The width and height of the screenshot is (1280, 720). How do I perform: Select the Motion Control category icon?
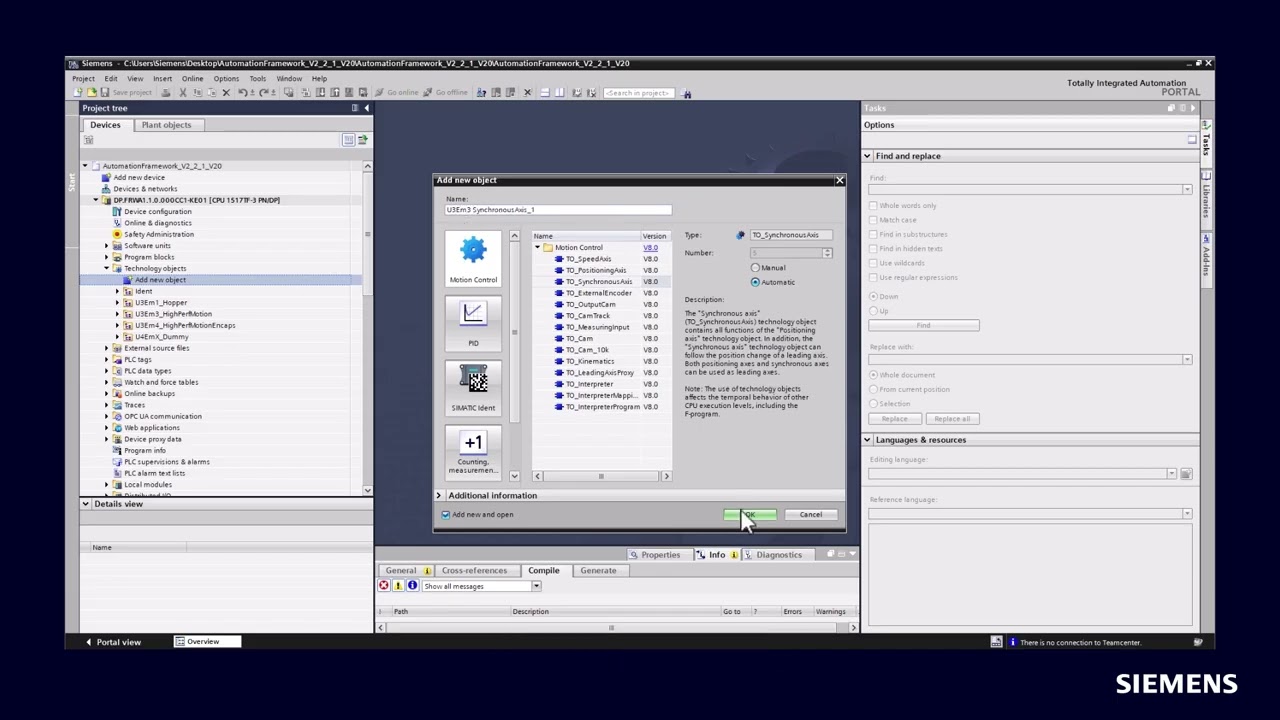coord(473,258)
